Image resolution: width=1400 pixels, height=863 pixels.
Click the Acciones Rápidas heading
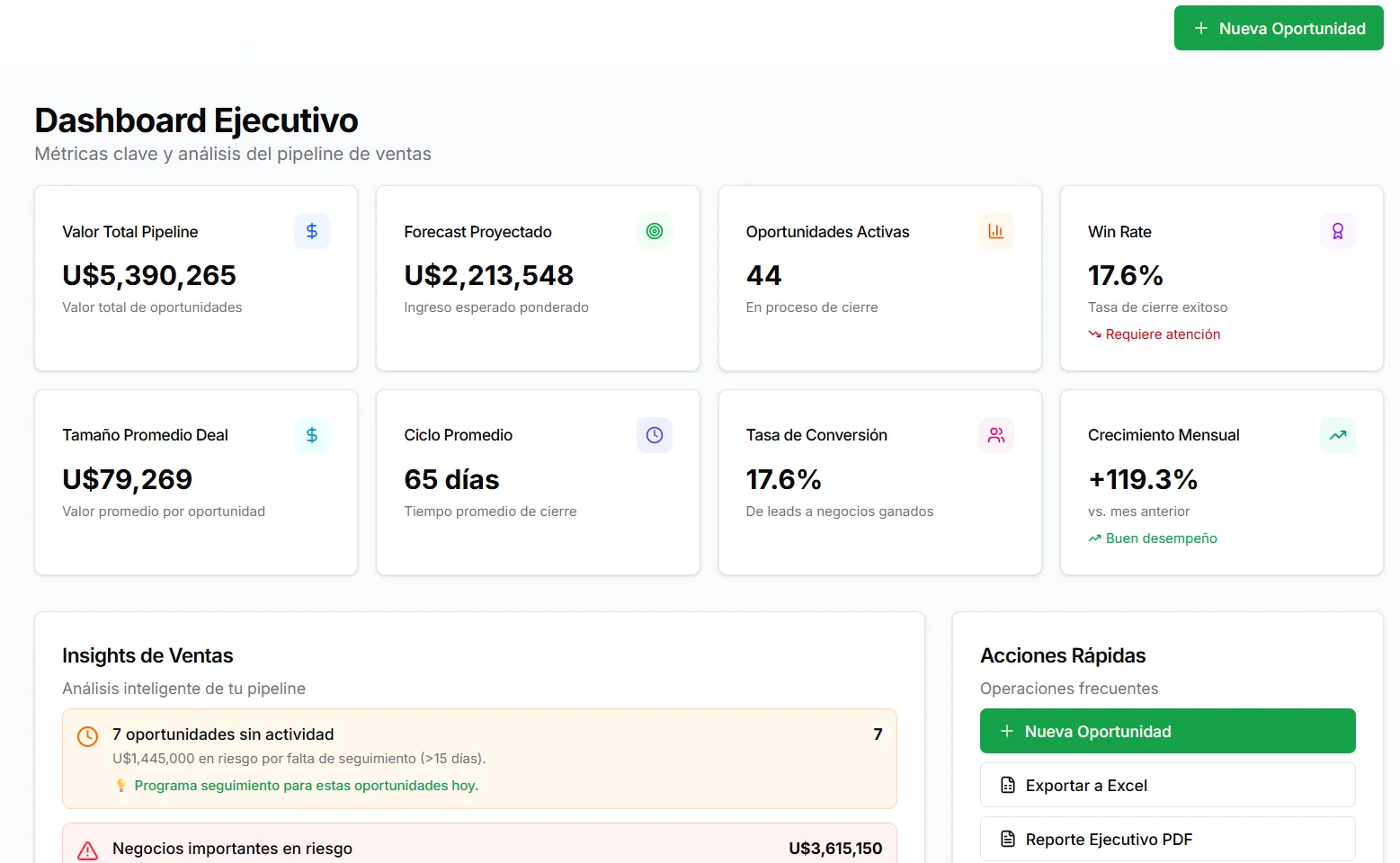coord(1063,655)
